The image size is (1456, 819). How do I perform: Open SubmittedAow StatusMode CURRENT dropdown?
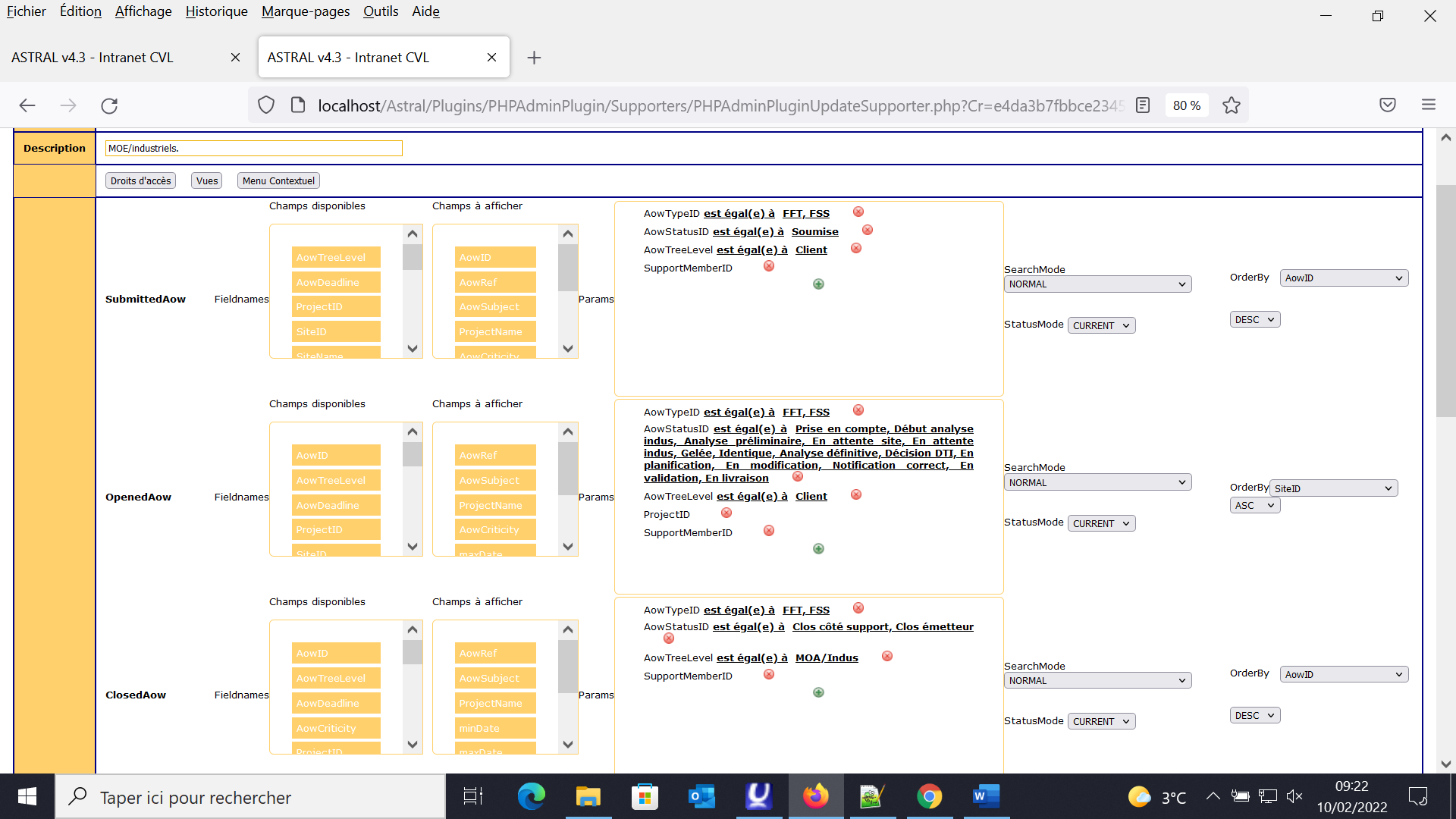(x=1101, y=325)
